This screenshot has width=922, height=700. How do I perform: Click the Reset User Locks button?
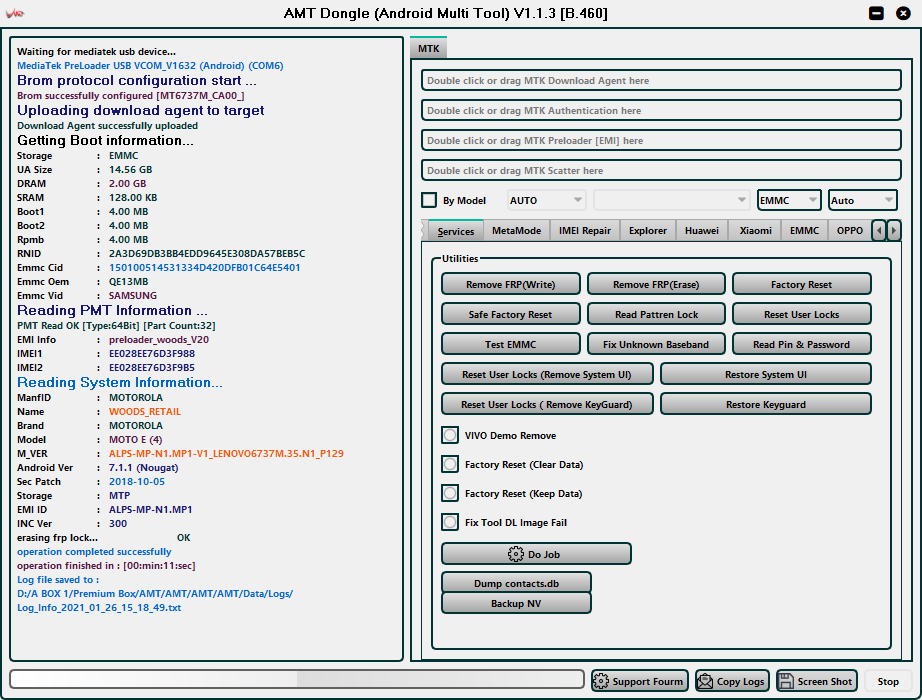tap(801, 314)
